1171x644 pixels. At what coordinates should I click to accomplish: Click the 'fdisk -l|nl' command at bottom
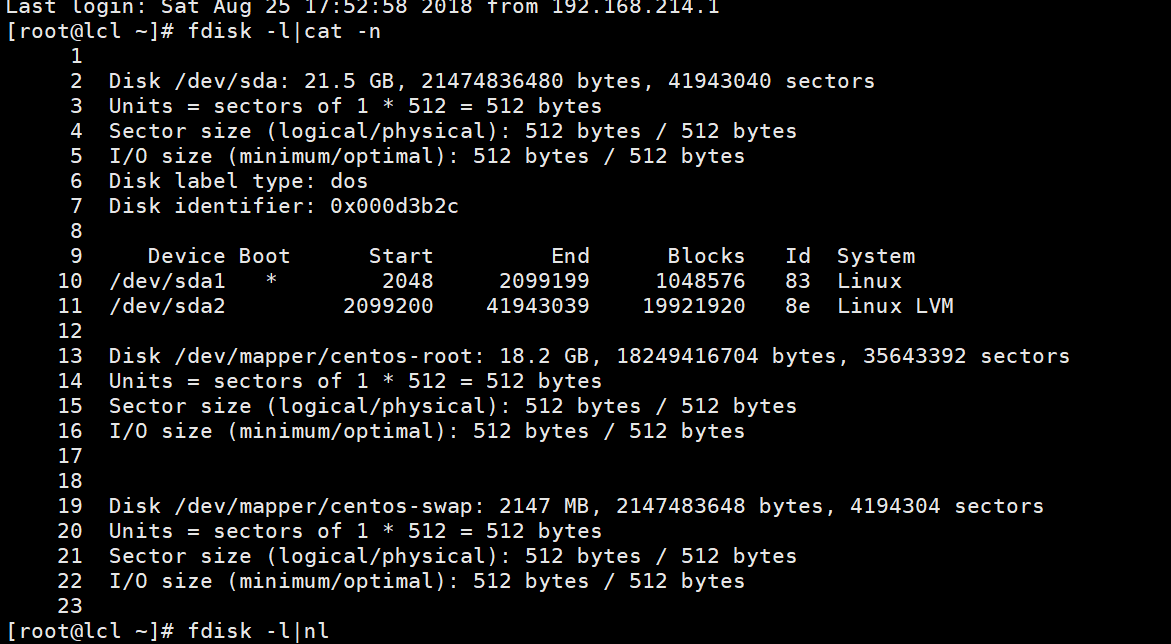coord(258,631)
